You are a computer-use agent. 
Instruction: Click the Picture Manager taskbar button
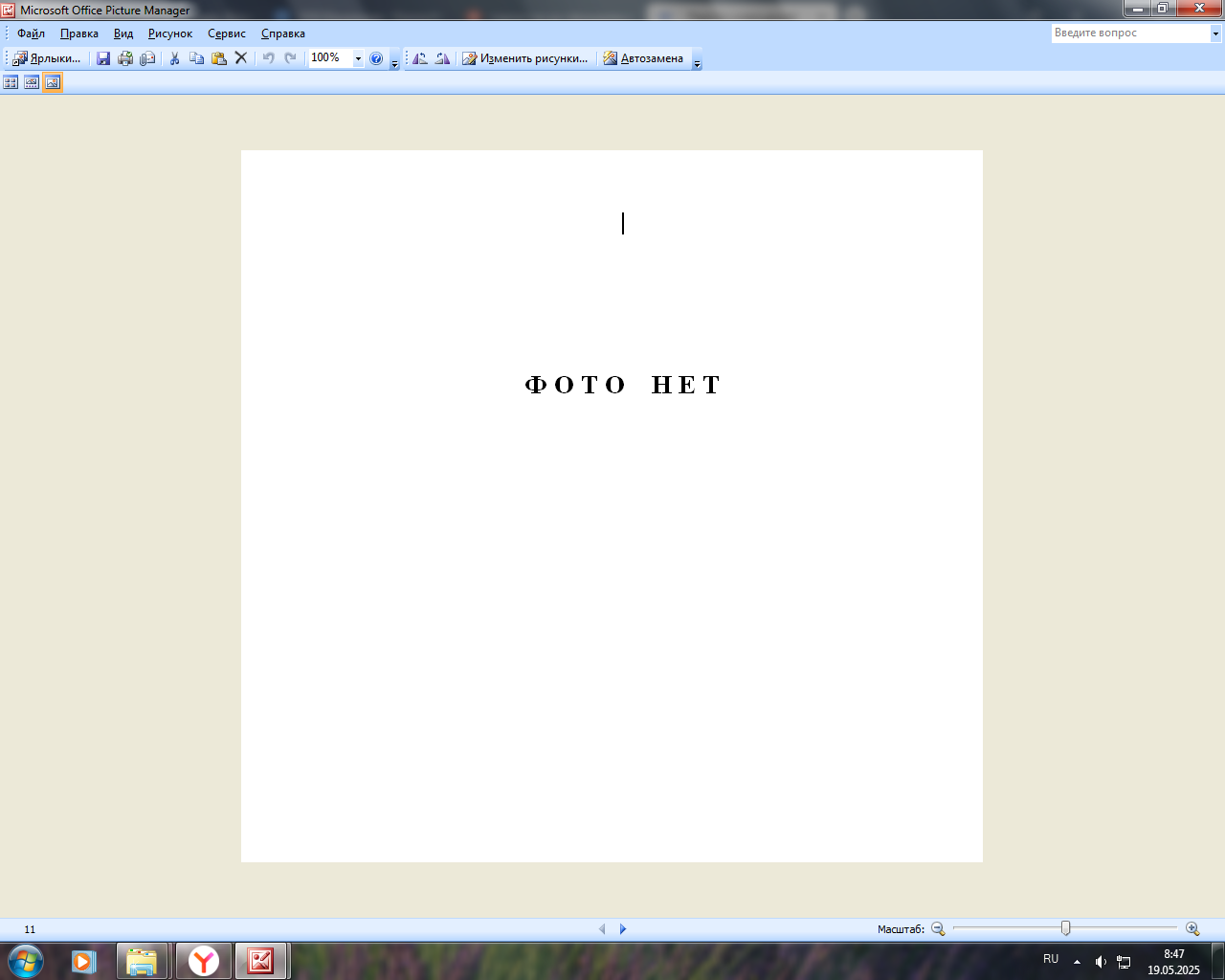point(260,961)
